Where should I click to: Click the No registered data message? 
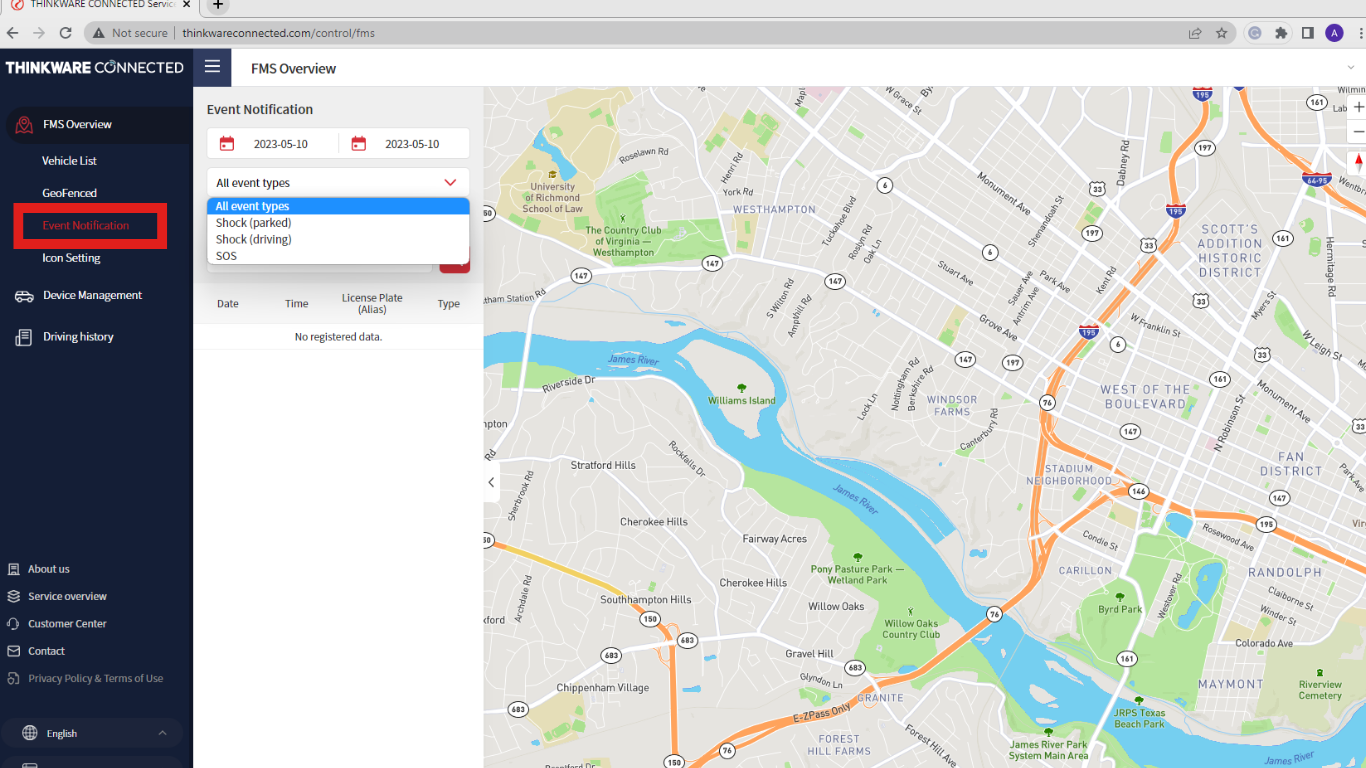coord(338,337)
